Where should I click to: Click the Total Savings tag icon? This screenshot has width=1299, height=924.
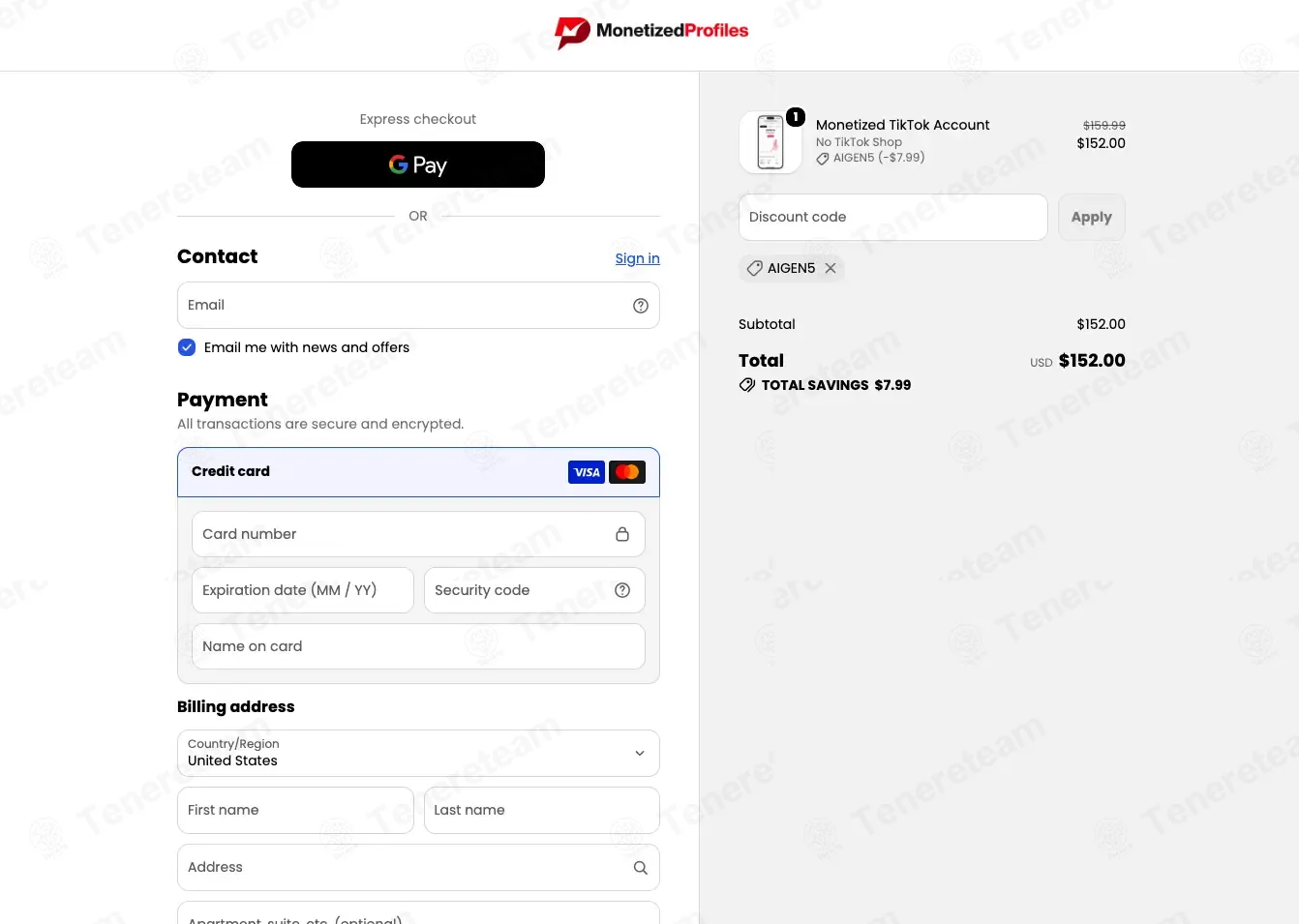[x=747, y=385]
